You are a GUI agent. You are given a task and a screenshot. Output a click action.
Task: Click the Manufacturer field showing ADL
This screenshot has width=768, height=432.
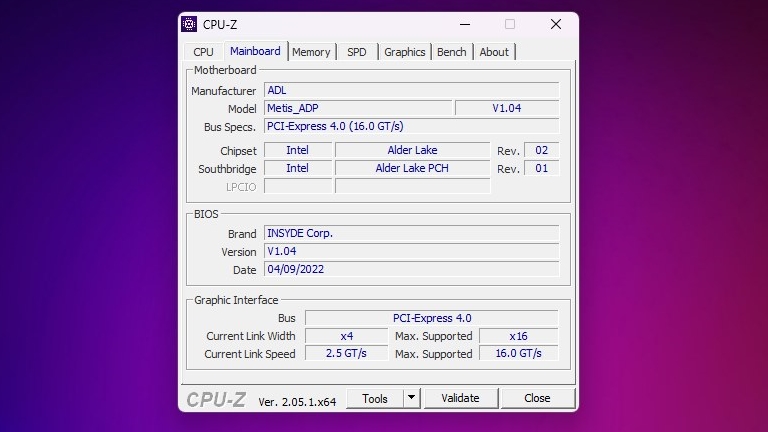tap(410, 90)
